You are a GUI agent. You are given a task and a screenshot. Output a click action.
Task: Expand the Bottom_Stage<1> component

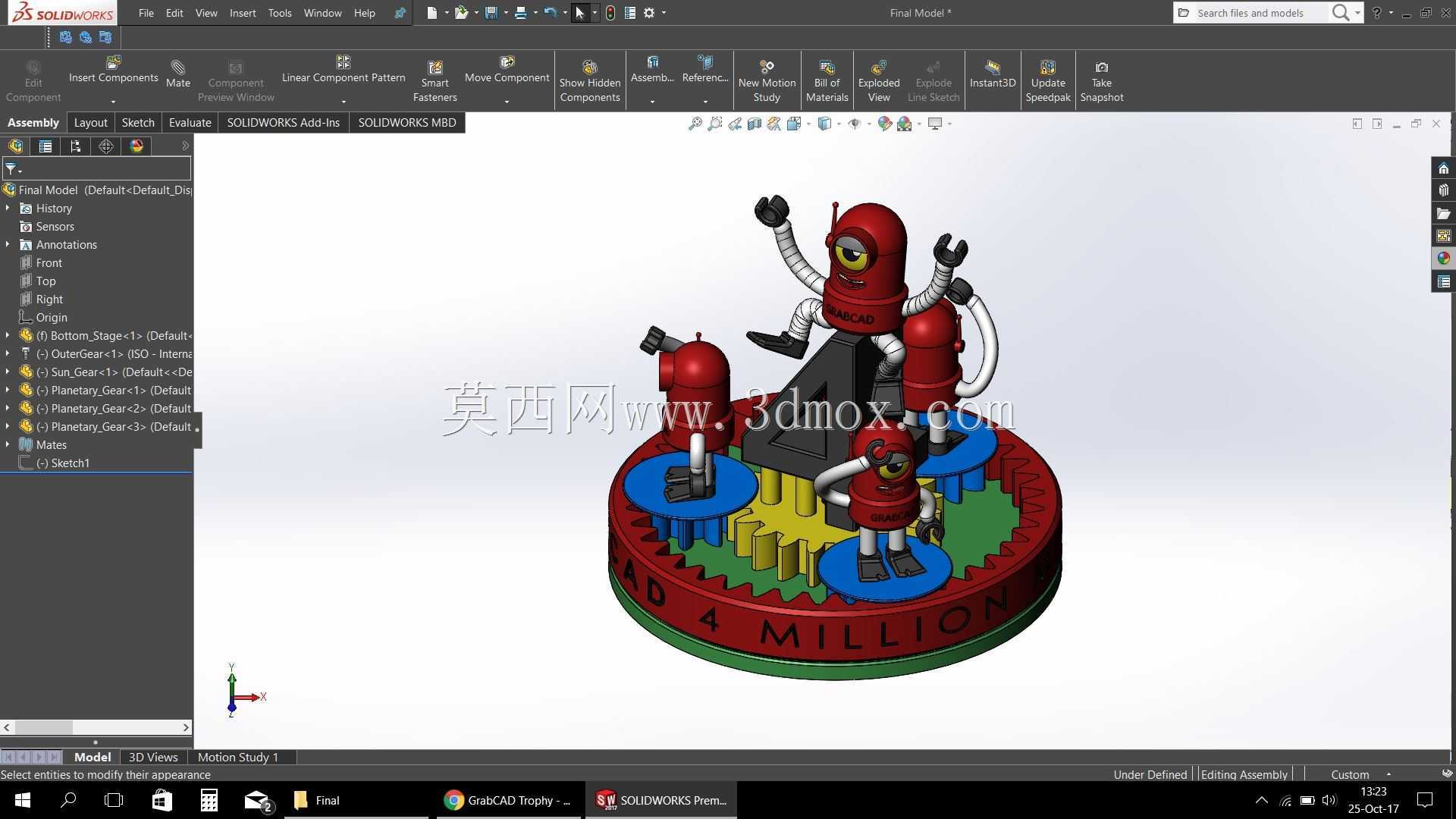click(8, 335)
